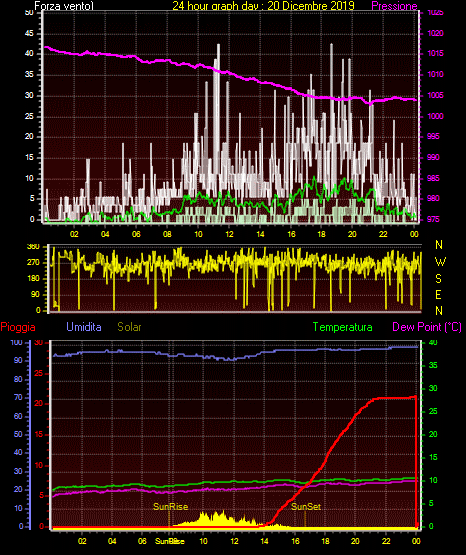The height and width of the screenshot is (555, 466).
Task: Click the "1010" value on the pressure axis
Action: [435, 74]
